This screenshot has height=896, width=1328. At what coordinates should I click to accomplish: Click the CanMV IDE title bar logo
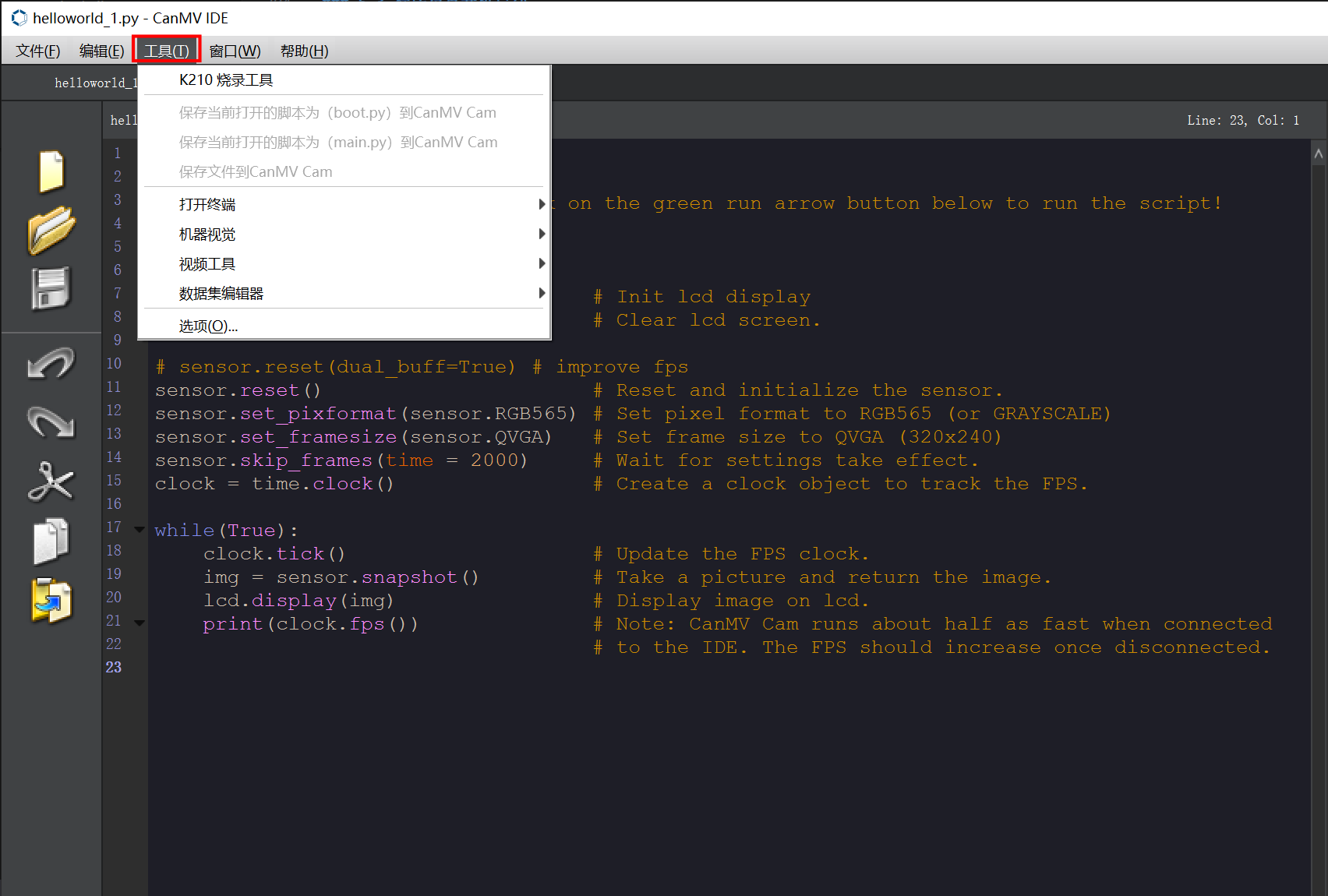pyautogui.click(x=19, y=17)
